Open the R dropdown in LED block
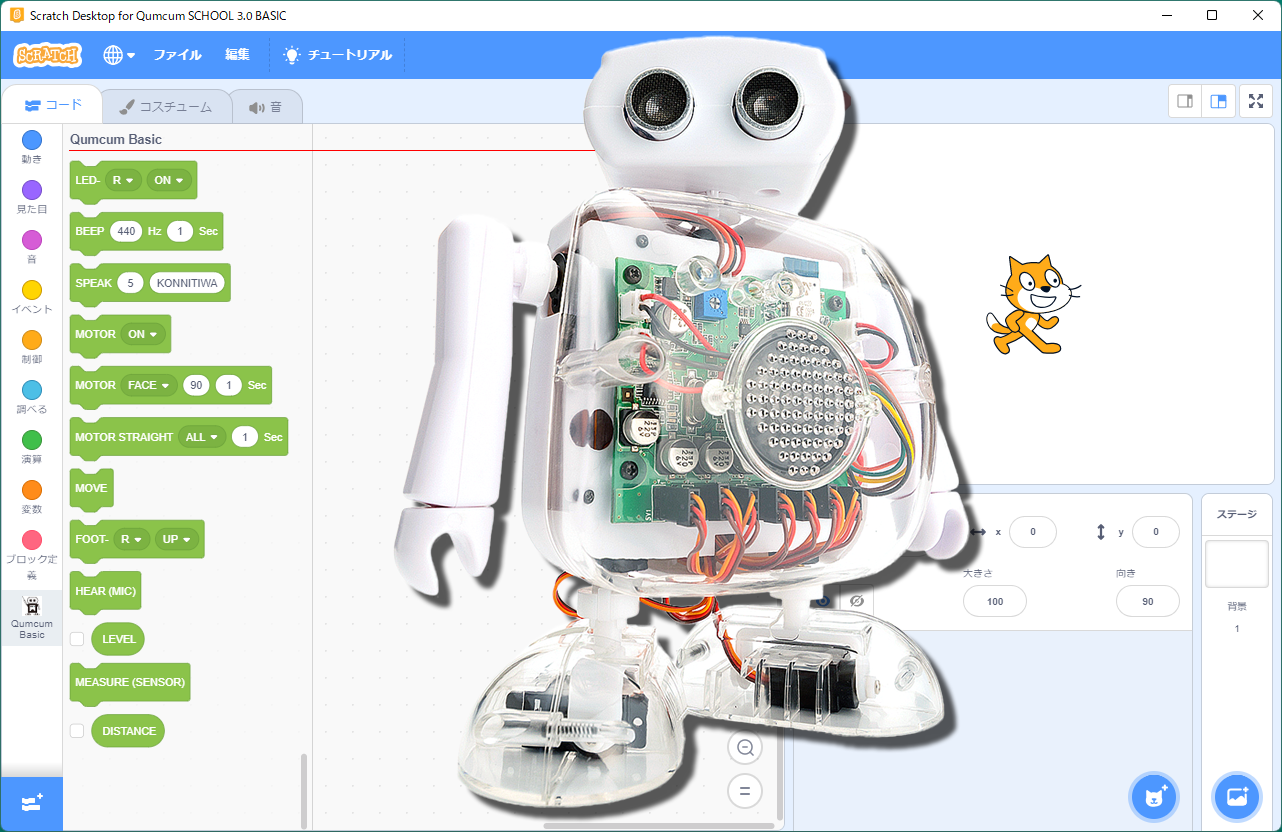The image size is (1282, 832). tap(124, 180)
